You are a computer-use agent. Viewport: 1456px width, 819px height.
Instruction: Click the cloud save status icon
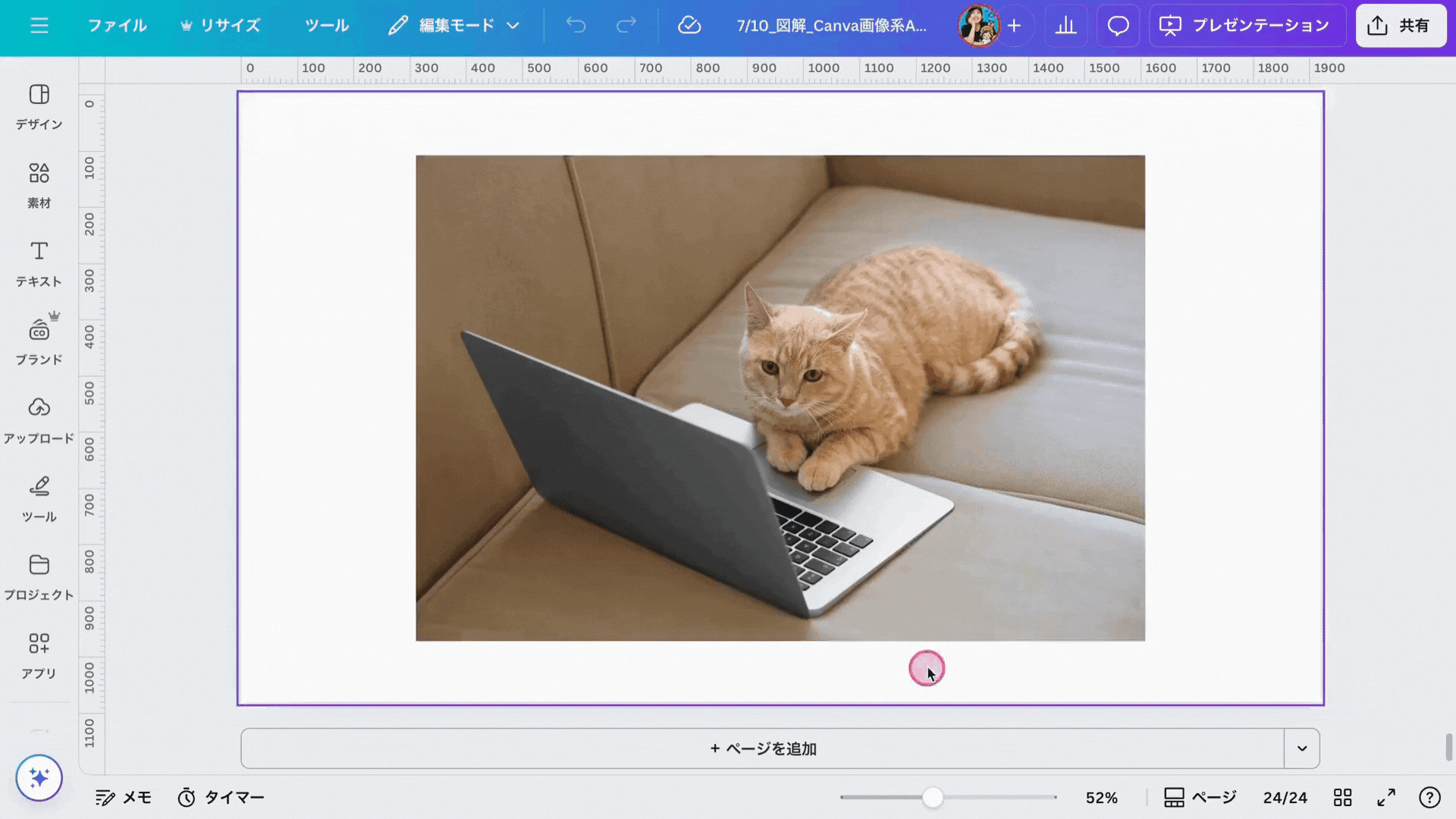(689, 26)
